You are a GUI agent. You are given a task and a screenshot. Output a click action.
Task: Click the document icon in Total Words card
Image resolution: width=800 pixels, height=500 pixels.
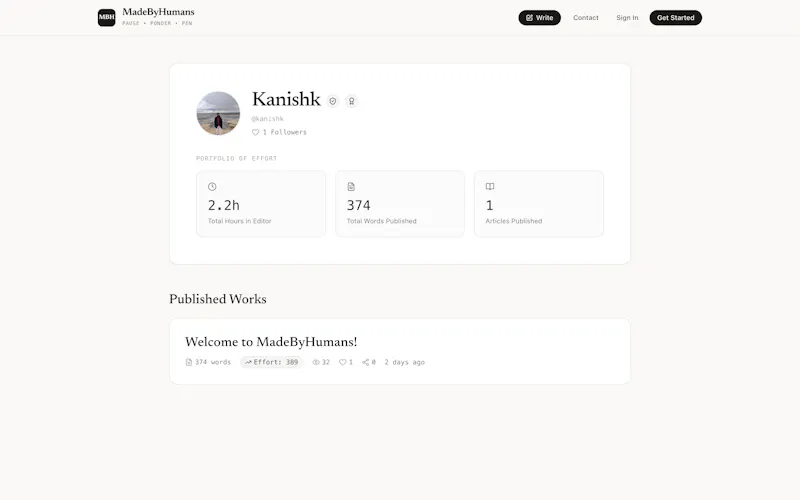351,187
